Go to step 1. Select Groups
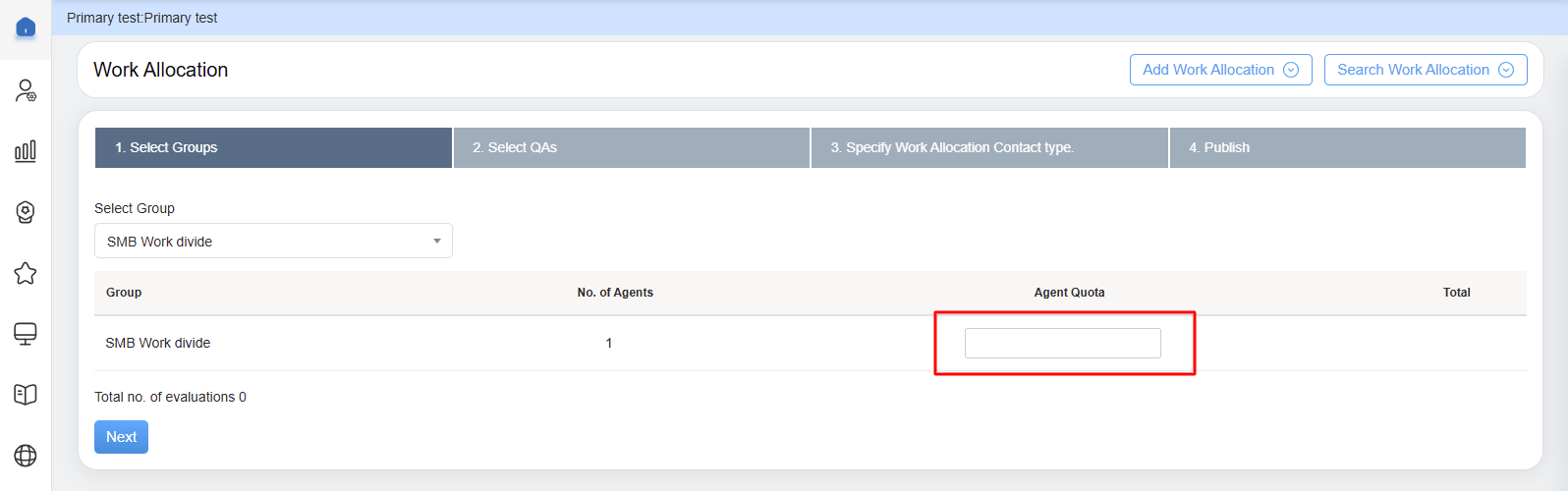Screen dimensions: 1568x491 tap(273, 147)
